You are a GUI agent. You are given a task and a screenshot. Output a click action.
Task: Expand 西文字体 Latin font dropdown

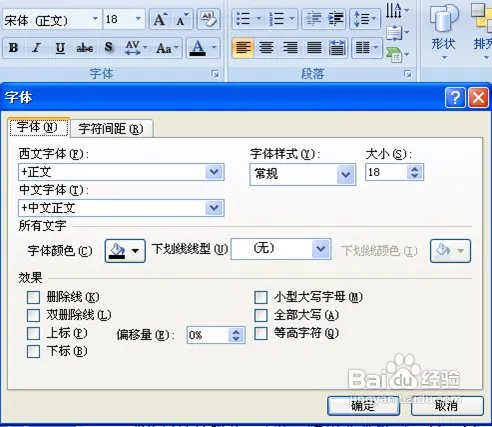pyautogui.click(x=214, y=172)
